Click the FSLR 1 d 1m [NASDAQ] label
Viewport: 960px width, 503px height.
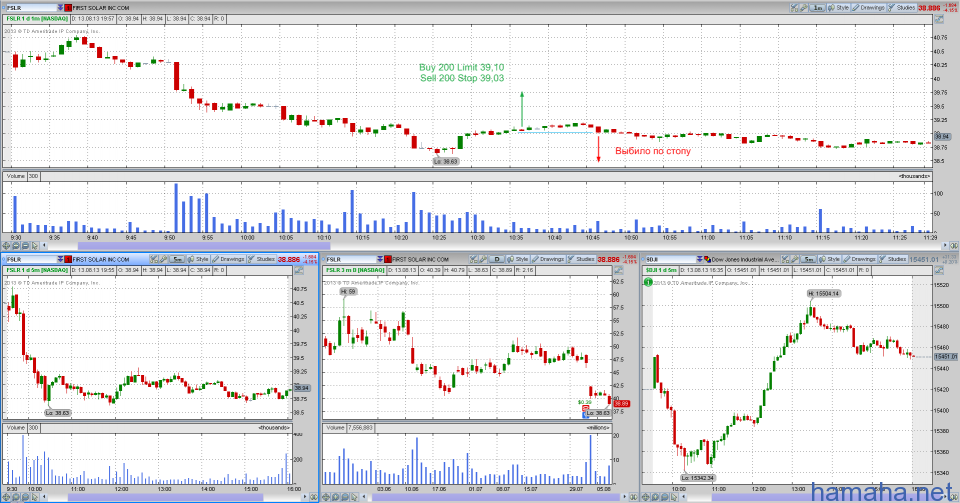37,19
